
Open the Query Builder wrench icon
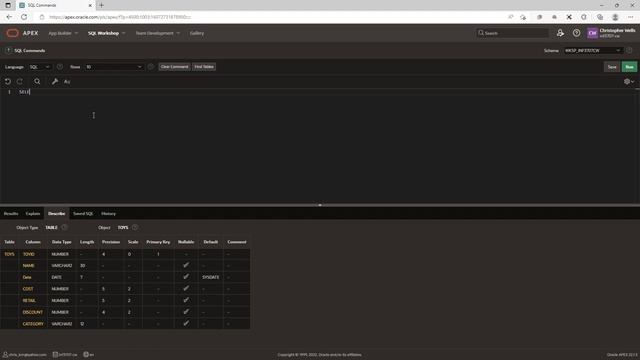coord(55,82)
